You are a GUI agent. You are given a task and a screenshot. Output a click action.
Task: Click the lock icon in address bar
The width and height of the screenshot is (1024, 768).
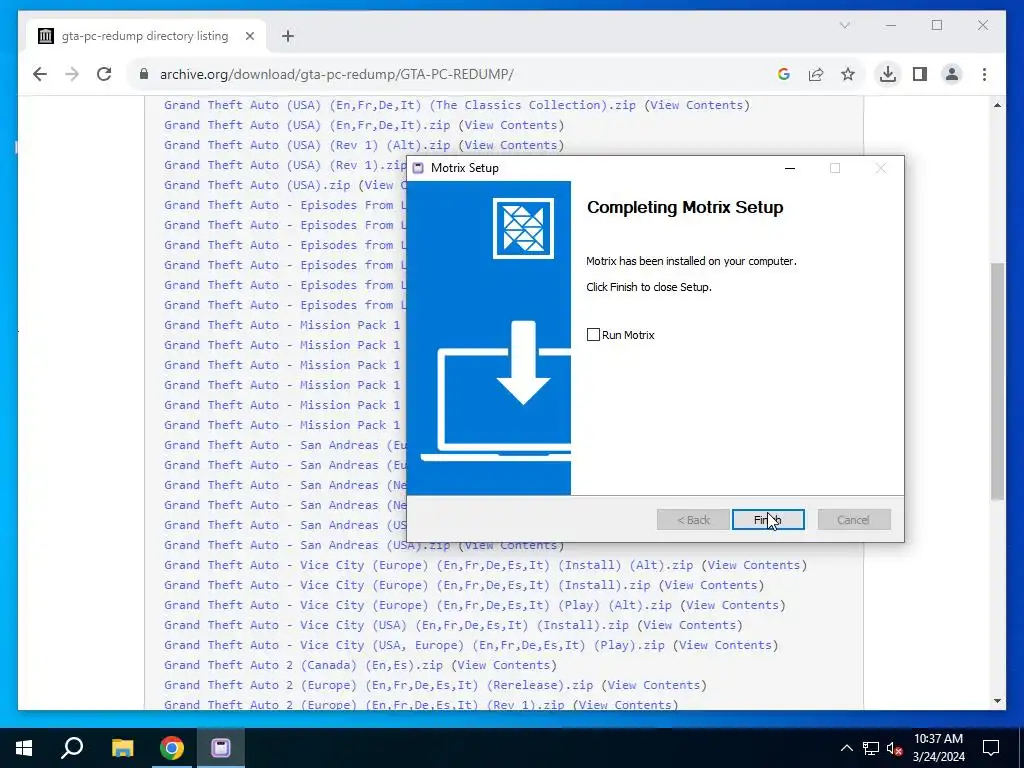point(144,74)
